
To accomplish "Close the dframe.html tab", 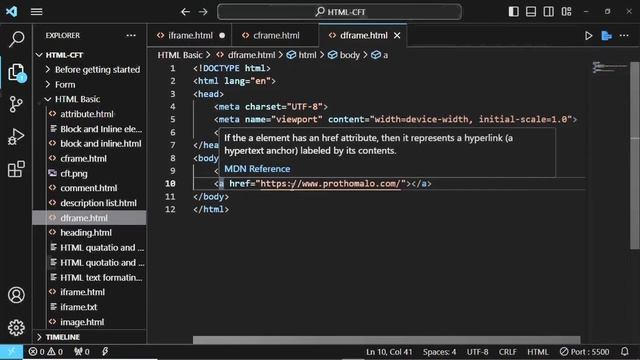I will [397, 36].
